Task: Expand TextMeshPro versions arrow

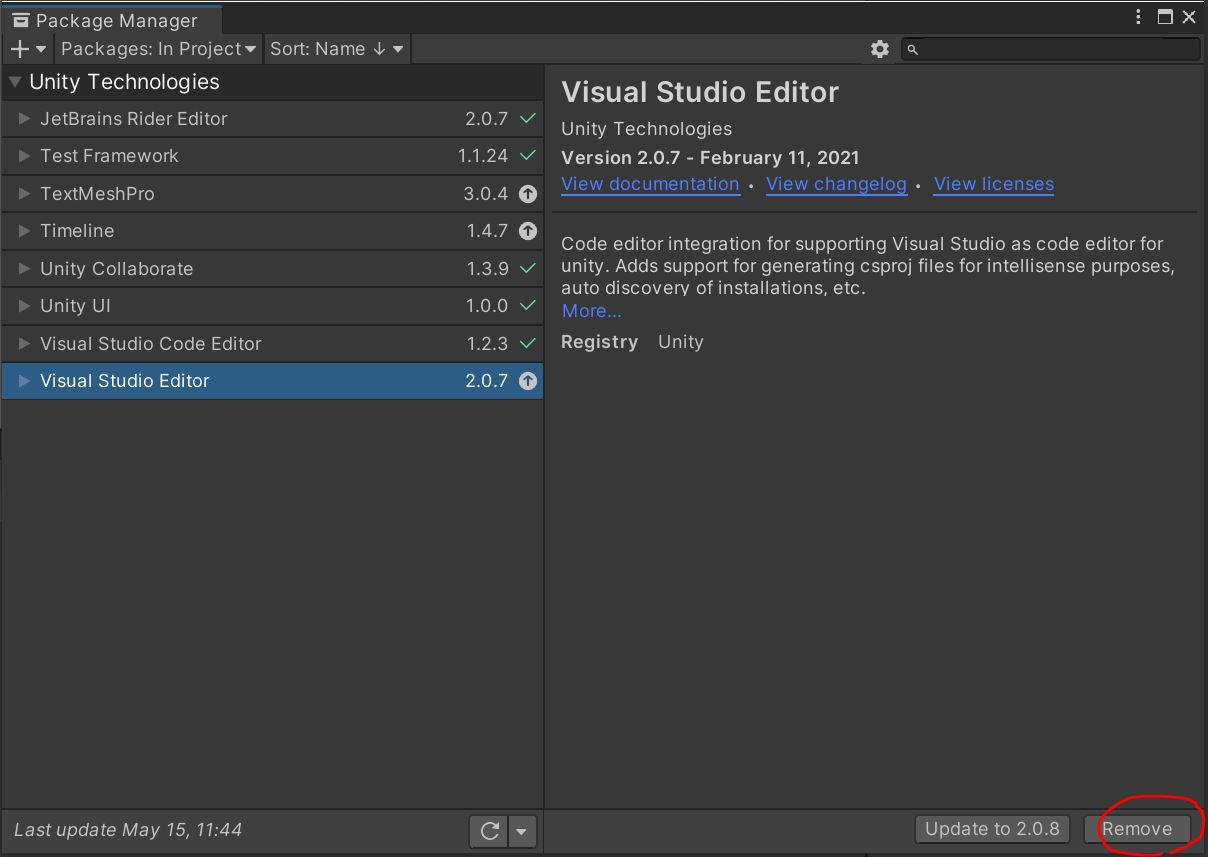Action: [25, 194]
